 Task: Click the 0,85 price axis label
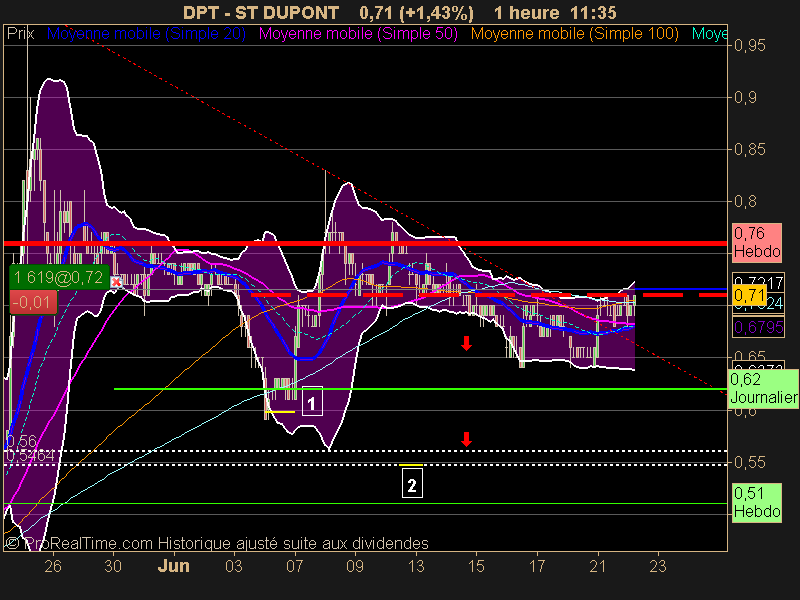point(749,149)
